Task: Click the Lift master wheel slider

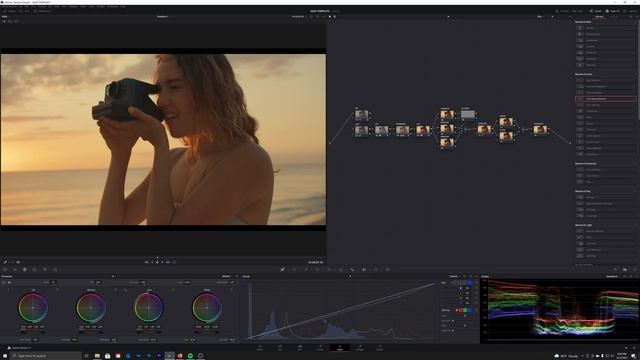Action: pyautogui.click(x=33, y=332)
